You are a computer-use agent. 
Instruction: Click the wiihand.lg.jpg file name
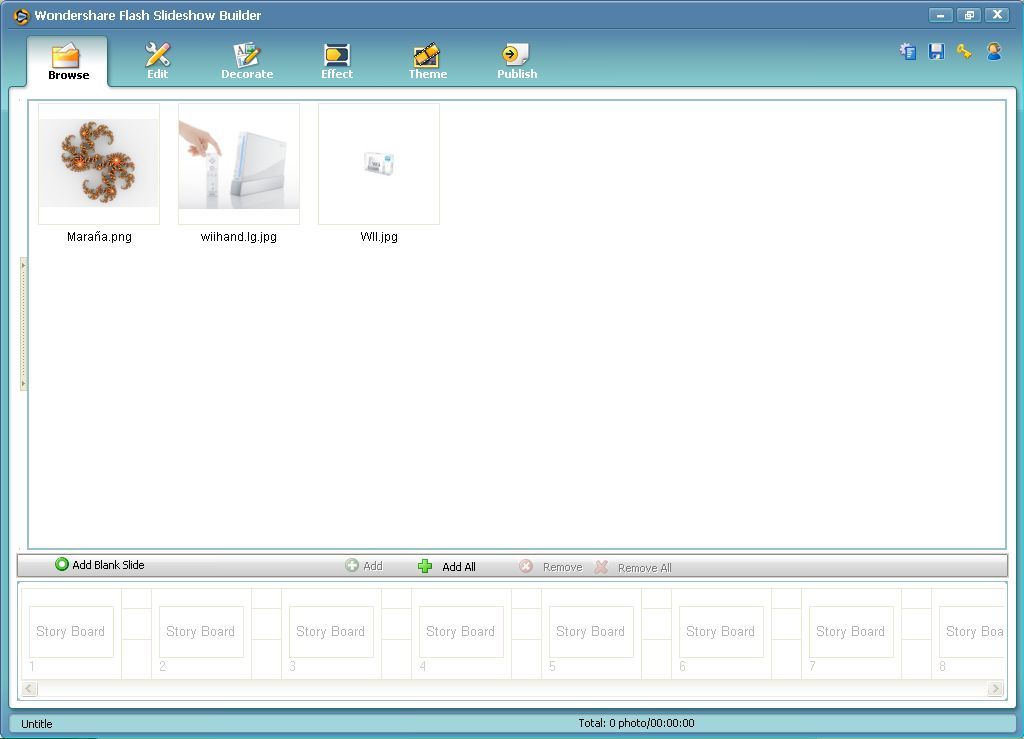[x=239, y=237]
